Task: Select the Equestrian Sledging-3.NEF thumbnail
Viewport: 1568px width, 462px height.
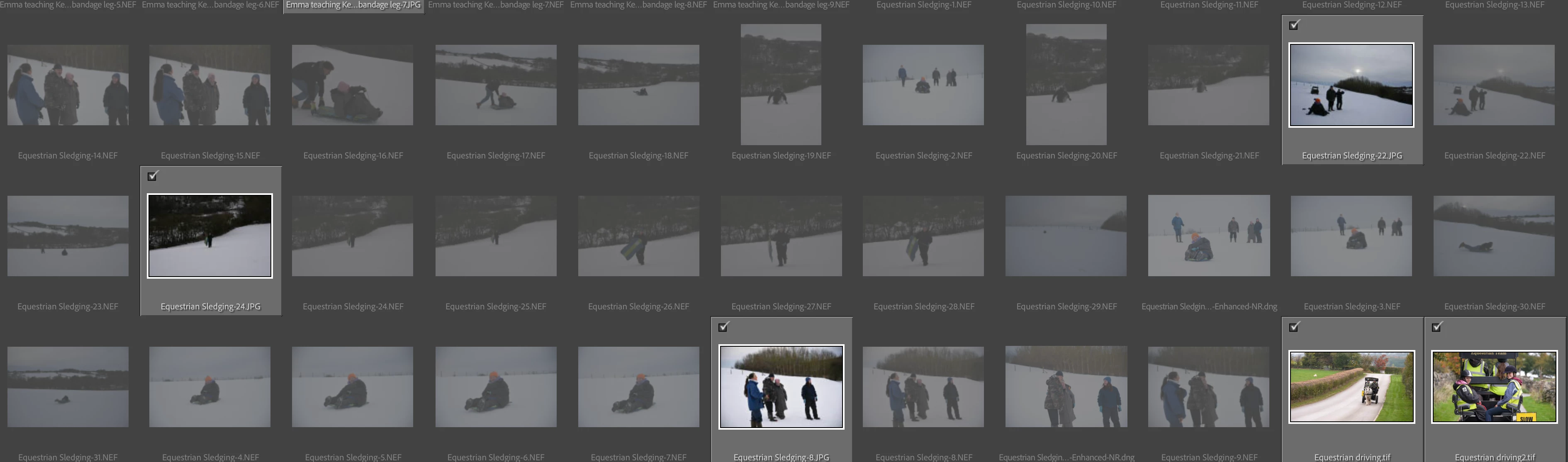Action: click(1351, 236)
